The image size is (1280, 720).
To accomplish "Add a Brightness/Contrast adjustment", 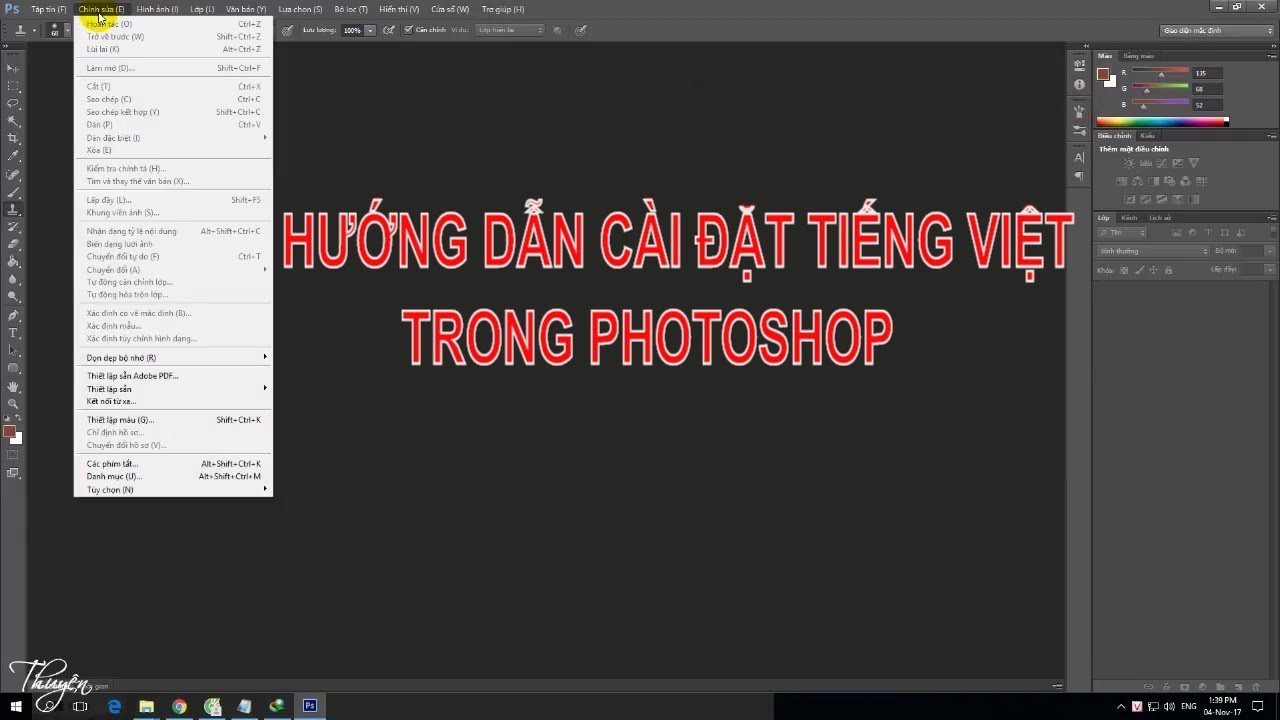I will [1129, 163].
